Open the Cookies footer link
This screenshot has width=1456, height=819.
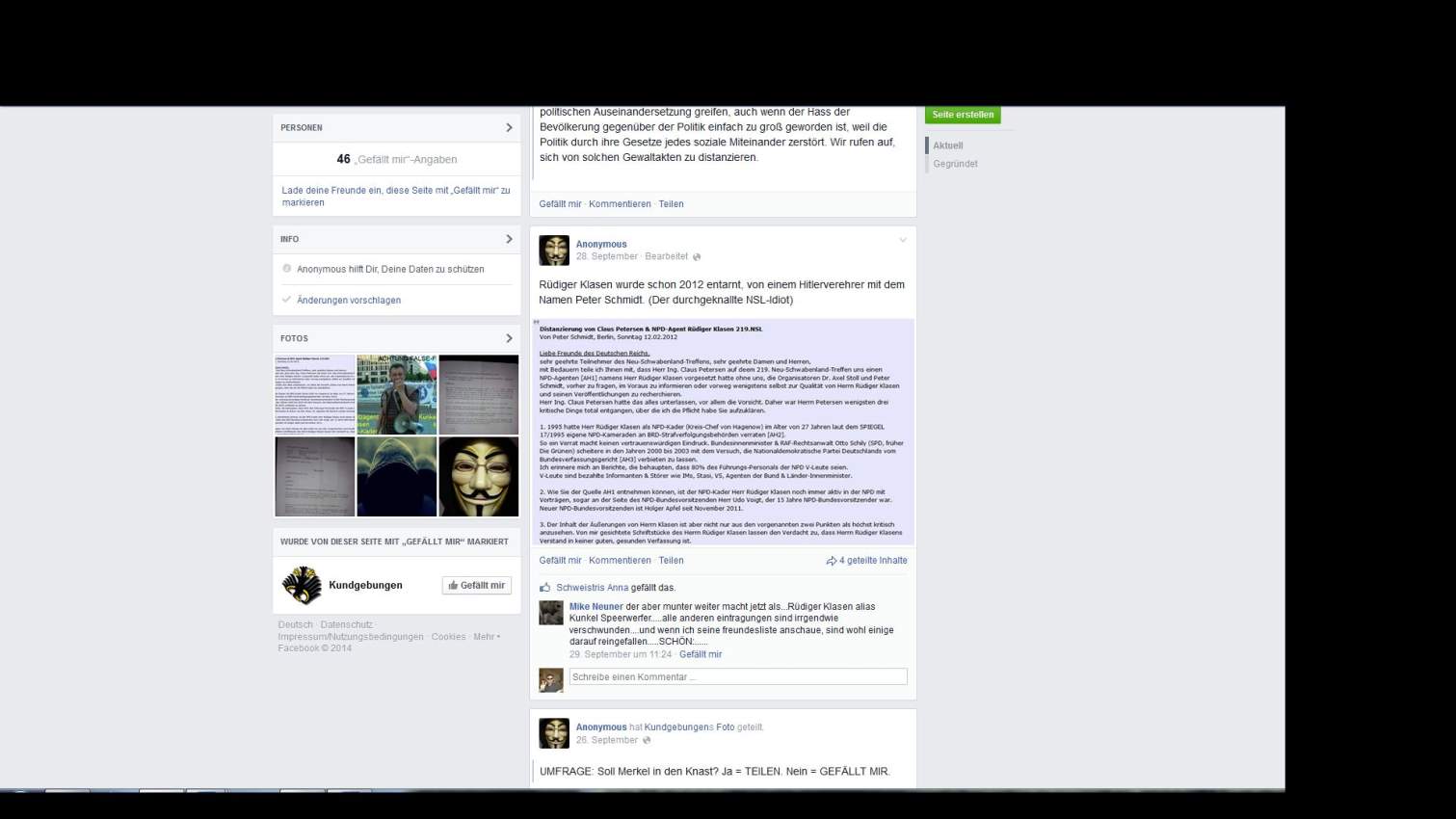coord(448,637)
